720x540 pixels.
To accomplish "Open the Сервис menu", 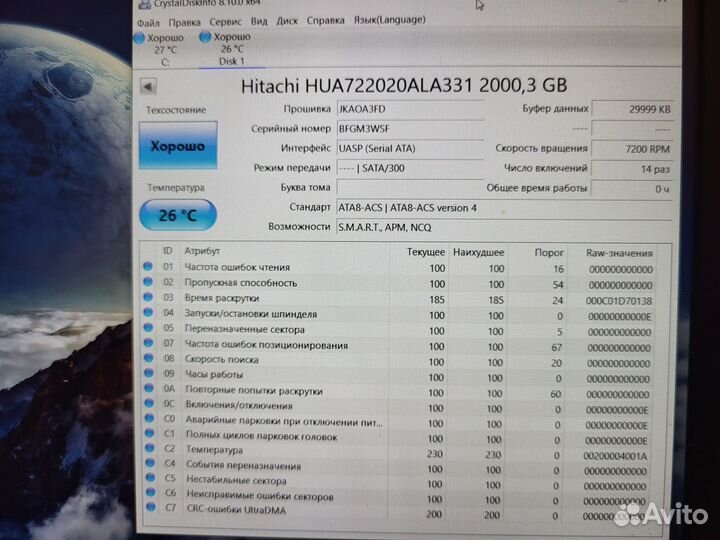I will point(225,22).
